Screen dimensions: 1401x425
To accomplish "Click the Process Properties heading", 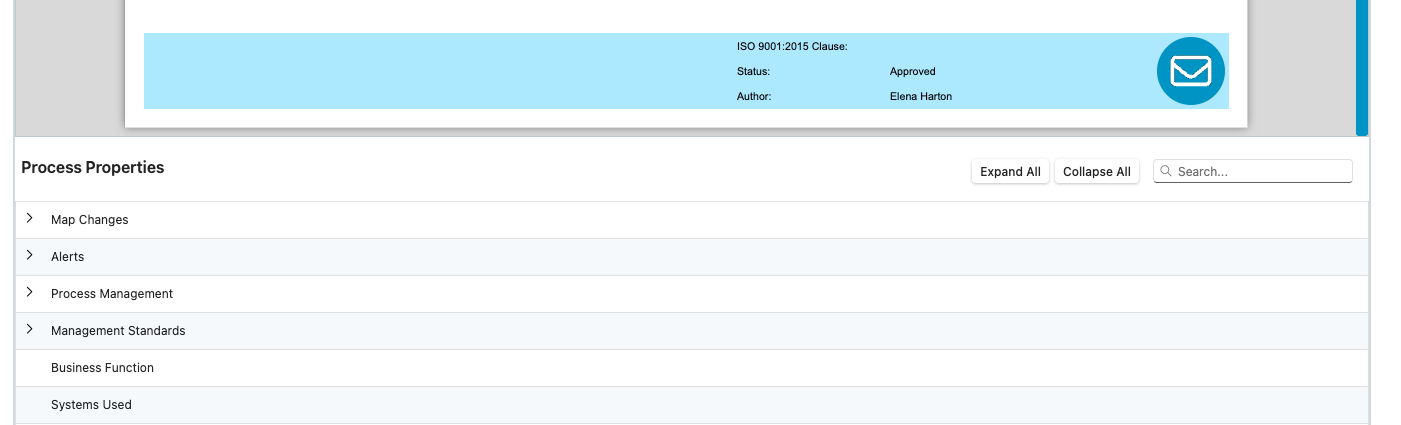I will (93, 168).
